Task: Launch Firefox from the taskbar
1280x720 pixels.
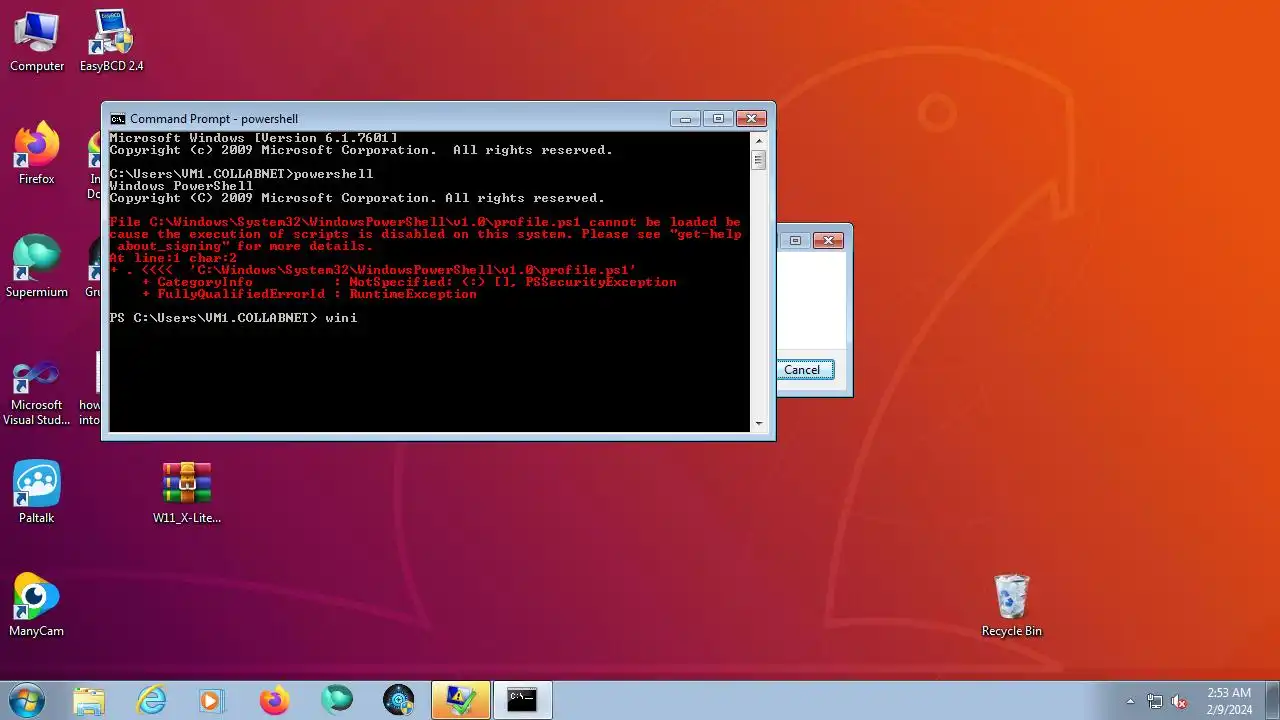Action: 275,700
